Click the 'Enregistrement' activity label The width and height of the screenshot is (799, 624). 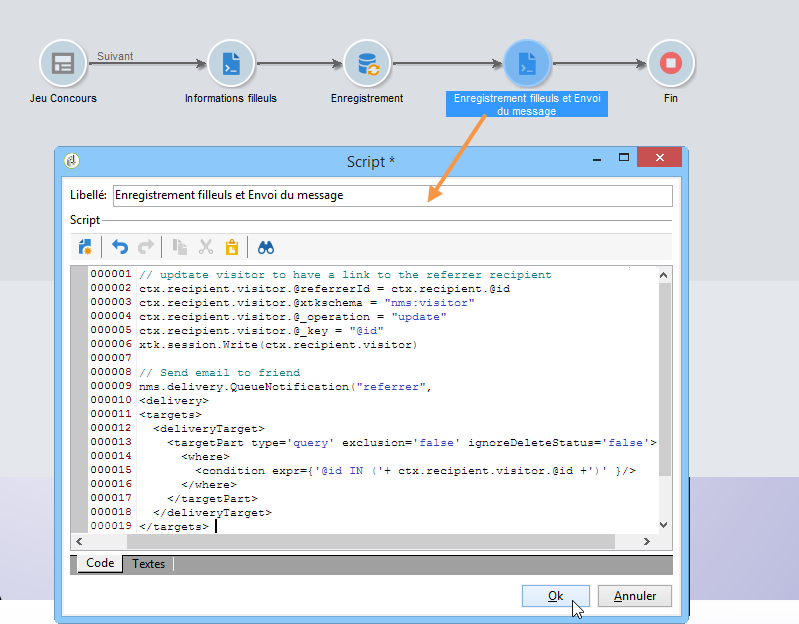pyautogui.click(x=367, y=98)
